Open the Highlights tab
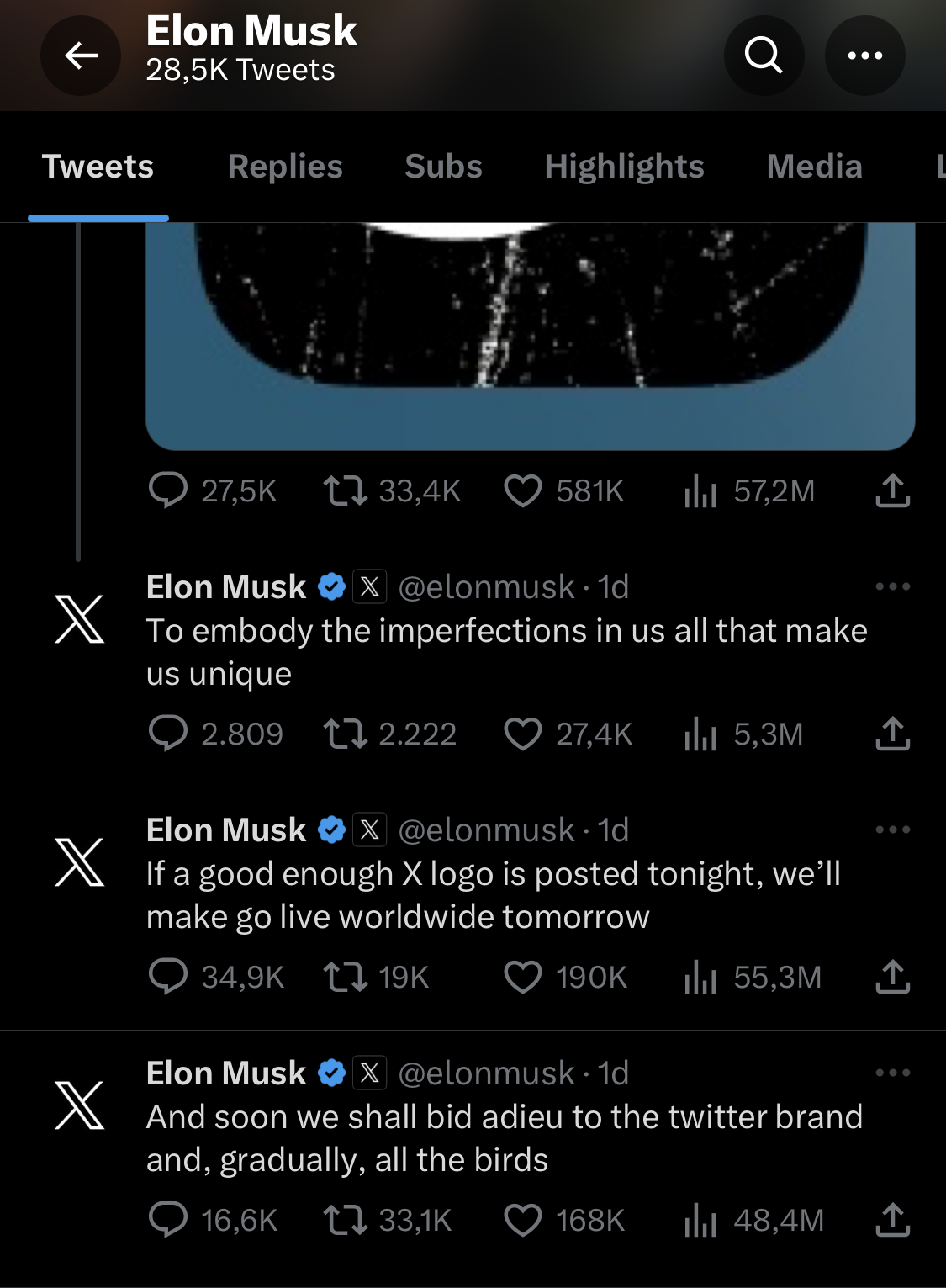 point(624,167)
